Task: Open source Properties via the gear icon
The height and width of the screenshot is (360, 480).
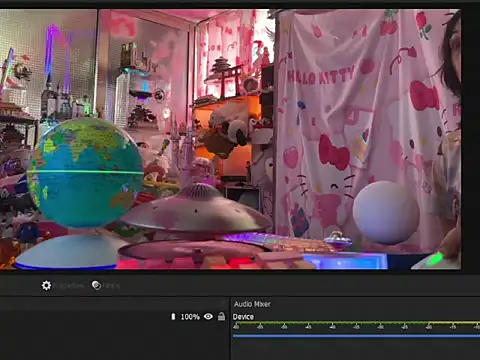Action: coord(62,286)
